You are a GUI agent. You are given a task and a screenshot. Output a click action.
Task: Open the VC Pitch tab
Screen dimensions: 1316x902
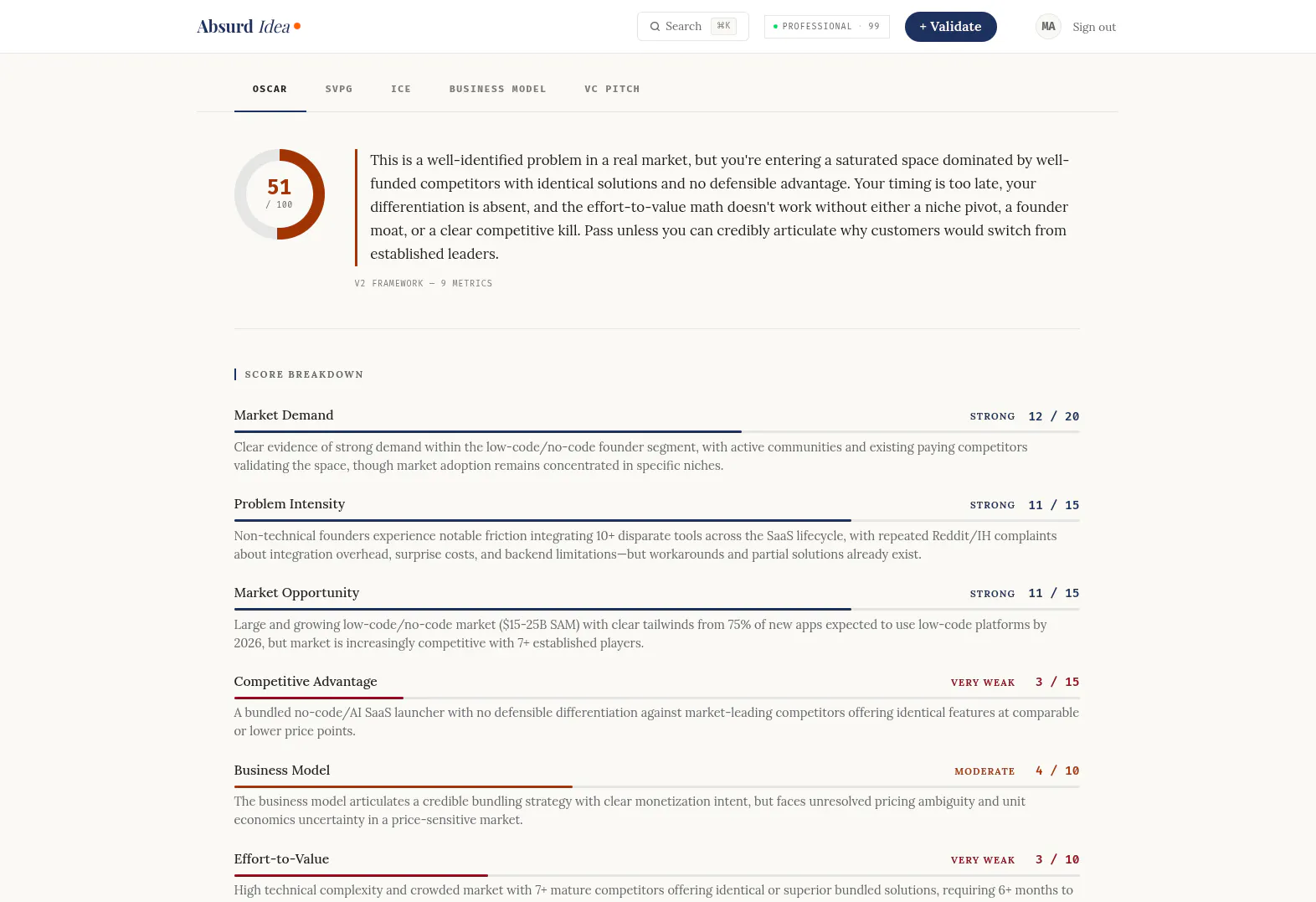612,89
